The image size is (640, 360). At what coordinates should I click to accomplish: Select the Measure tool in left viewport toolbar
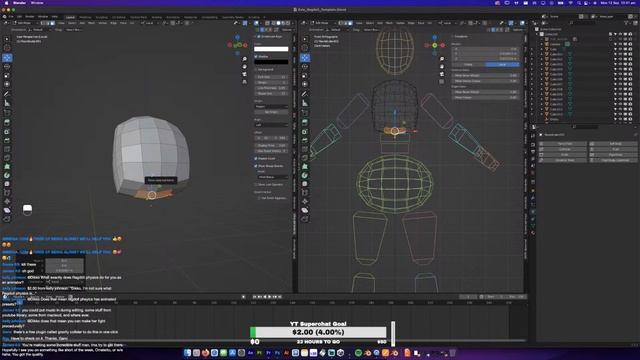tap(7, 103)
